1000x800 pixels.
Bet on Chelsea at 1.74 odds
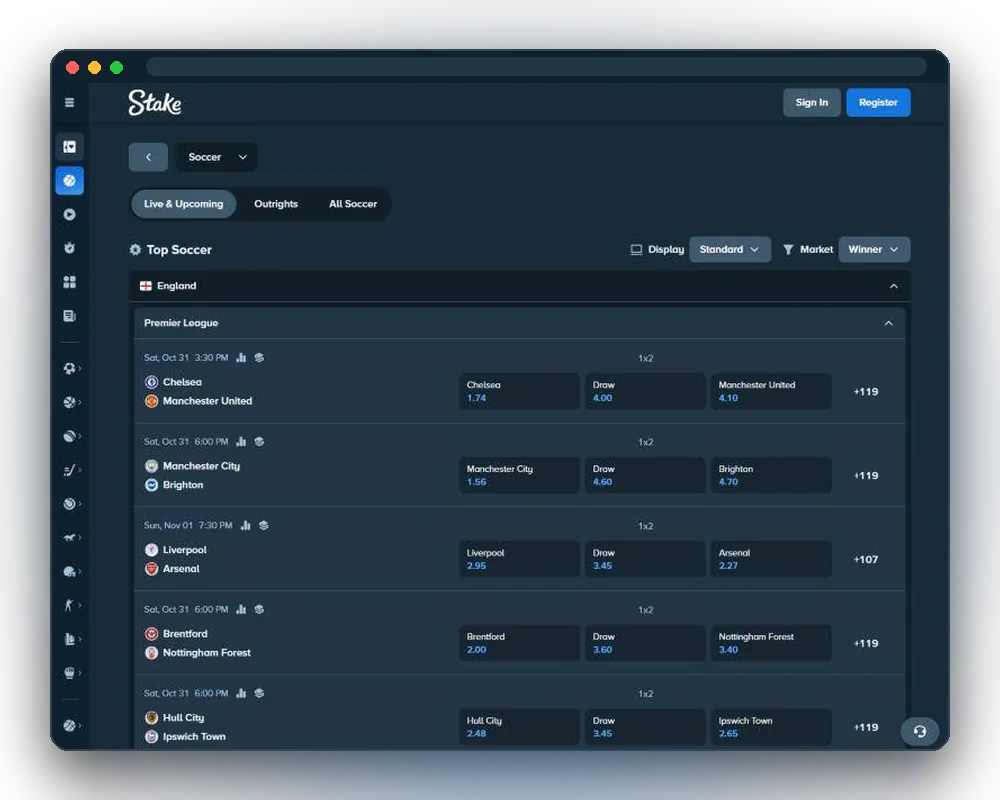[519, 392]
